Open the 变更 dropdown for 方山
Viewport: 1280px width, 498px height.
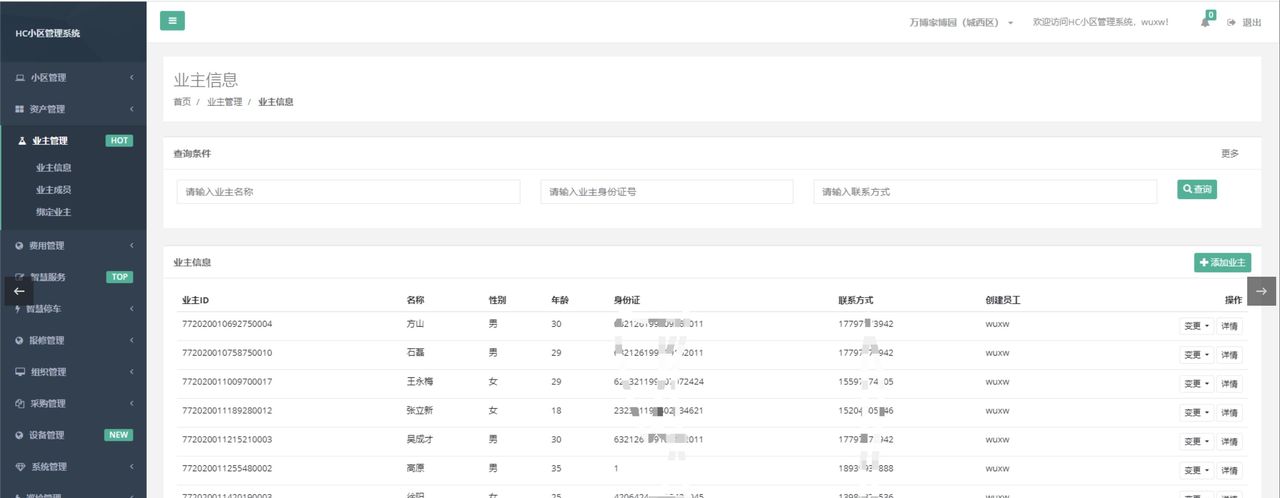pos(1196,326)
